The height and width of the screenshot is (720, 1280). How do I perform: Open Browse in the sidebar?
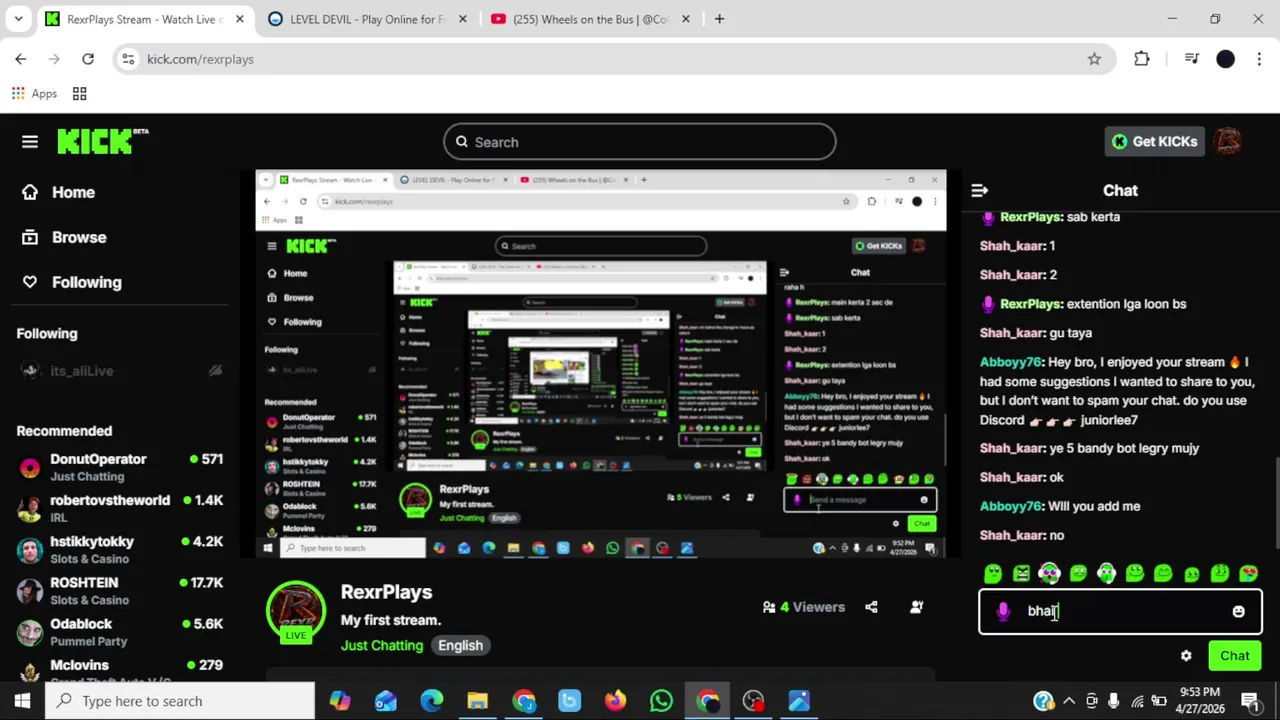(64, 237)
